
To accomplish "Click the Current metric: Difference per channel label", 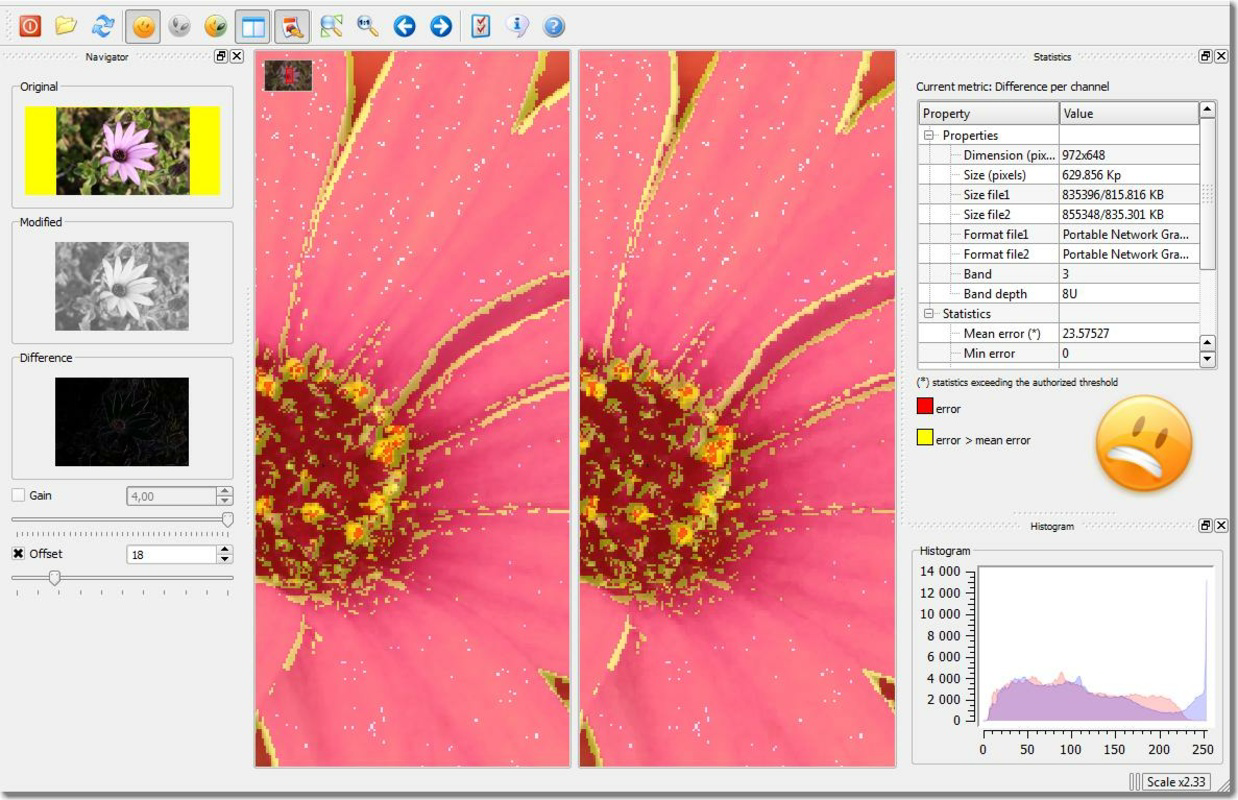I will 1012,87.
